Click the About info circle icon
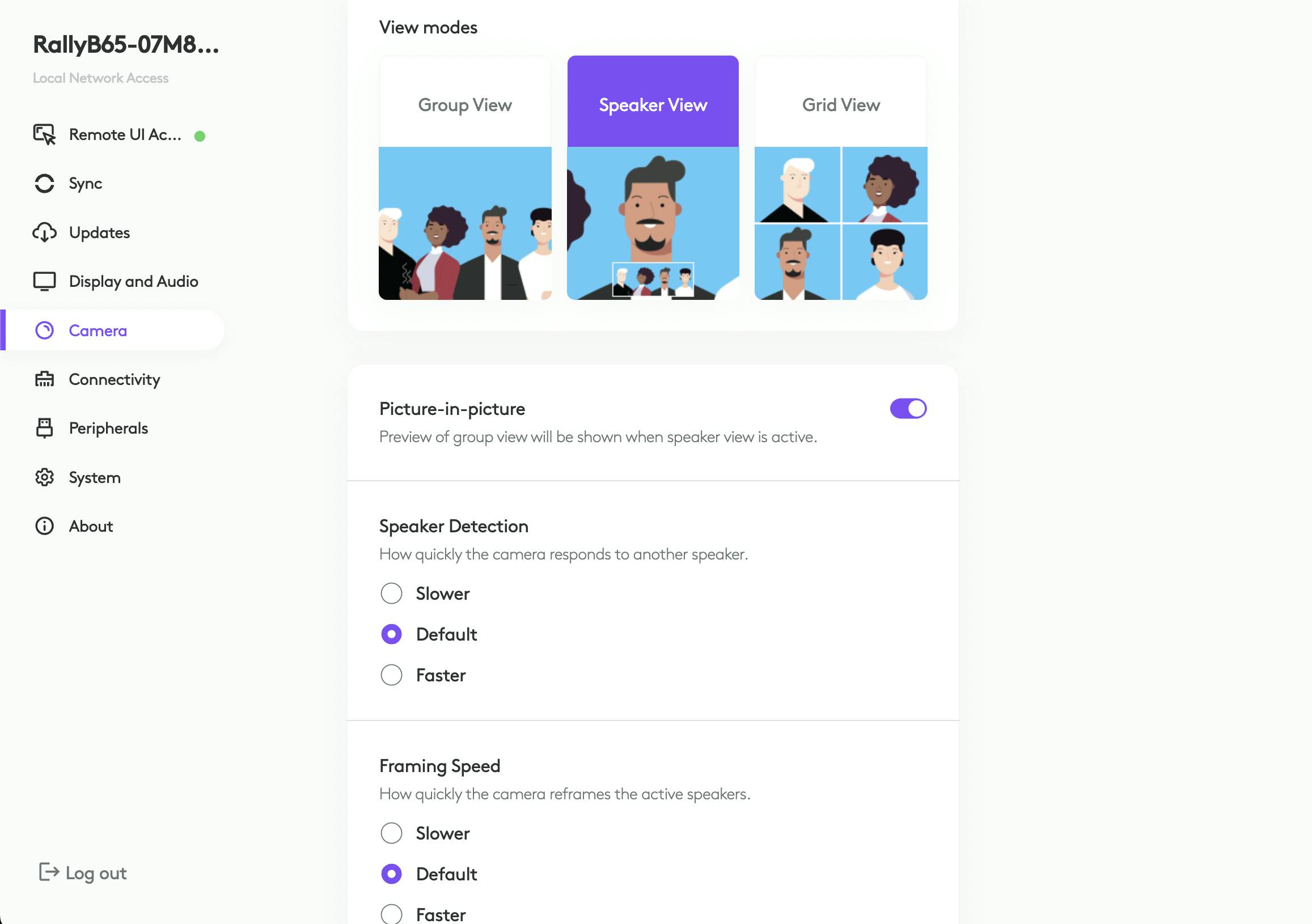 (44, 525)
